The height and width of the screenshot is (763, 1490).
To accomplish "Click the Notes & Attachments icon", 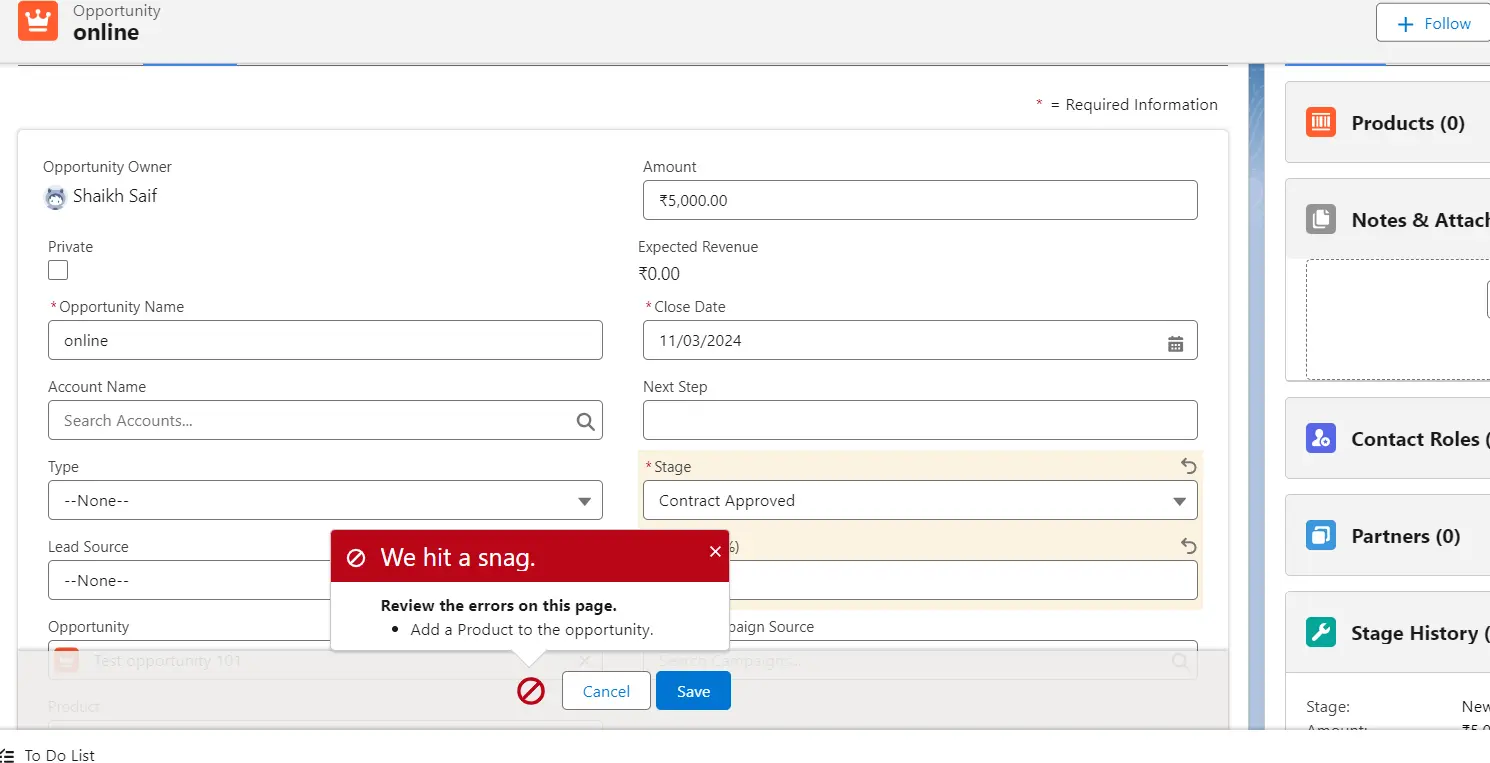I will tap(1320, 220).
